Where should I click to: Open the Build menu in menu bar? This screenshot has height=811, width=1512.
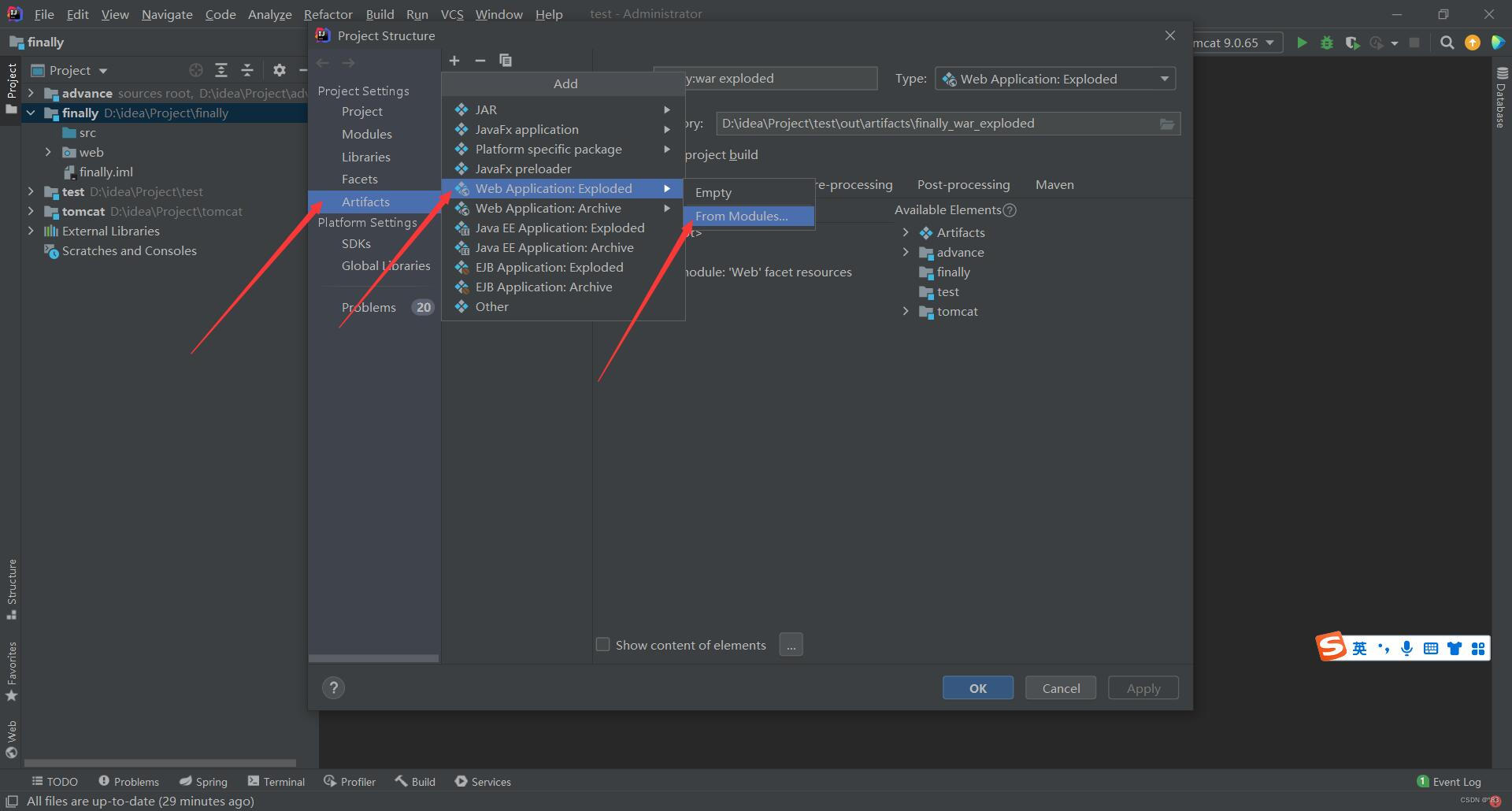pos(380,14)
